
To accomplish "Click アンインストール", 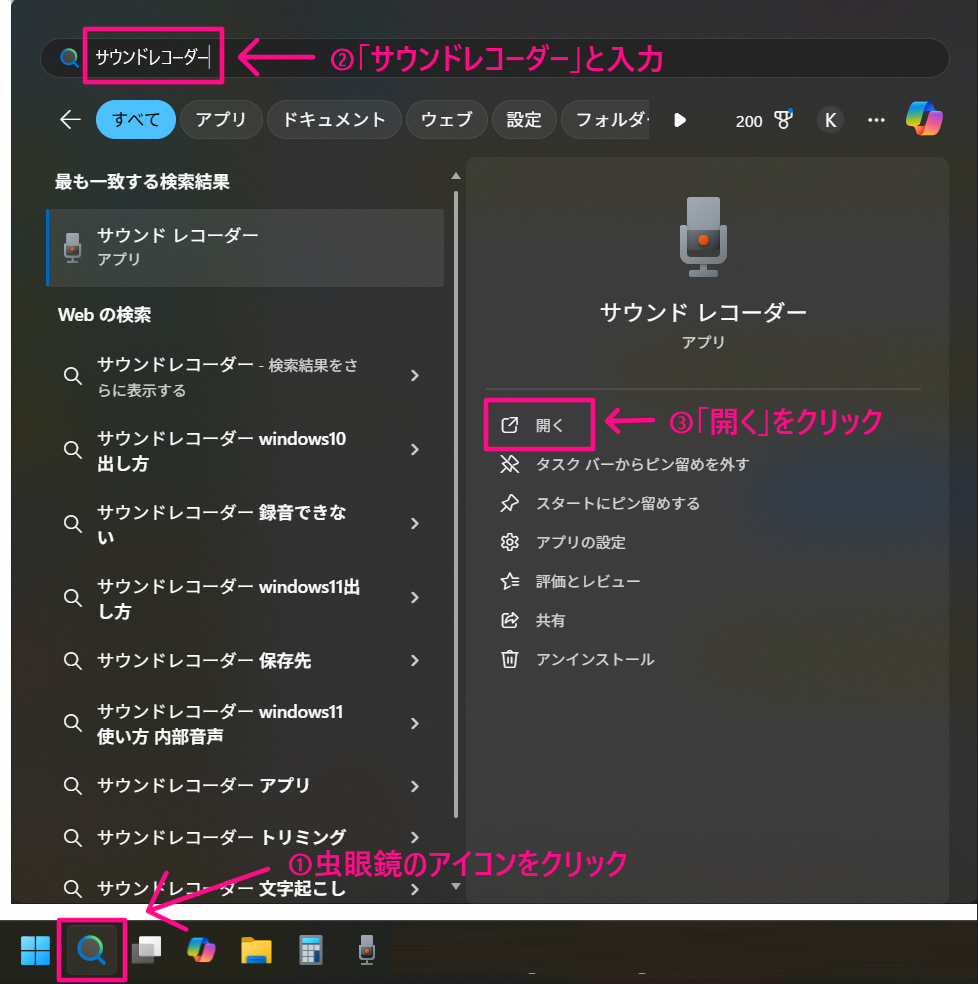I will coord(577,659).
